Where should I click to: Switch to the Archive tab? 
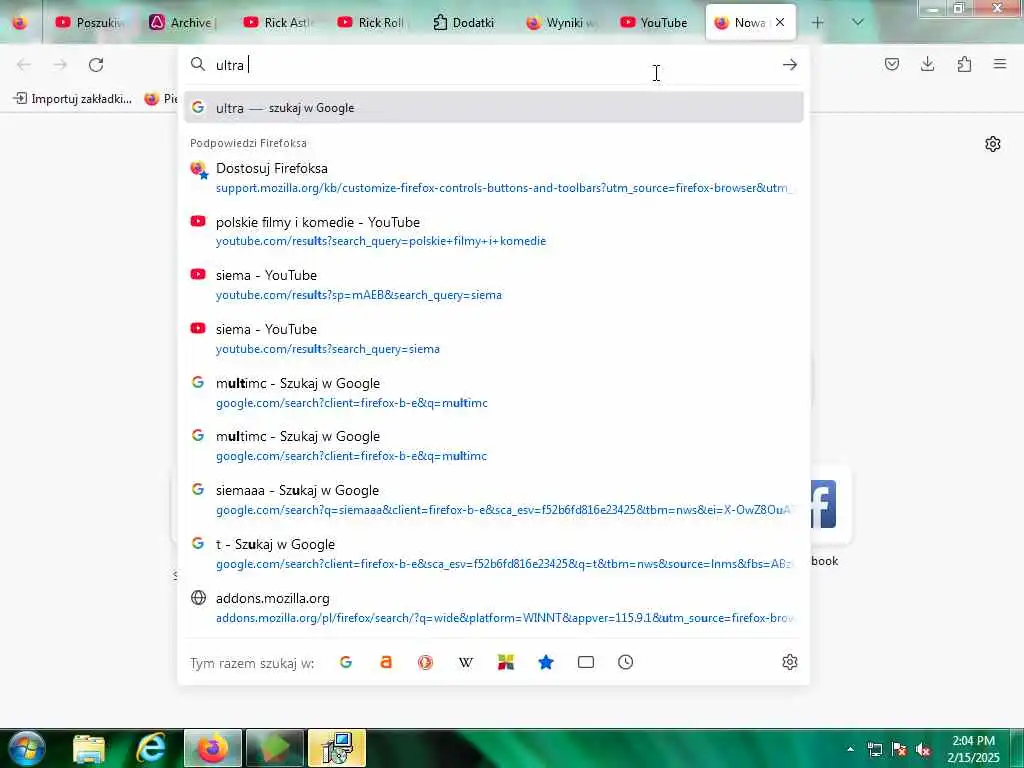(x=184, y=23)
